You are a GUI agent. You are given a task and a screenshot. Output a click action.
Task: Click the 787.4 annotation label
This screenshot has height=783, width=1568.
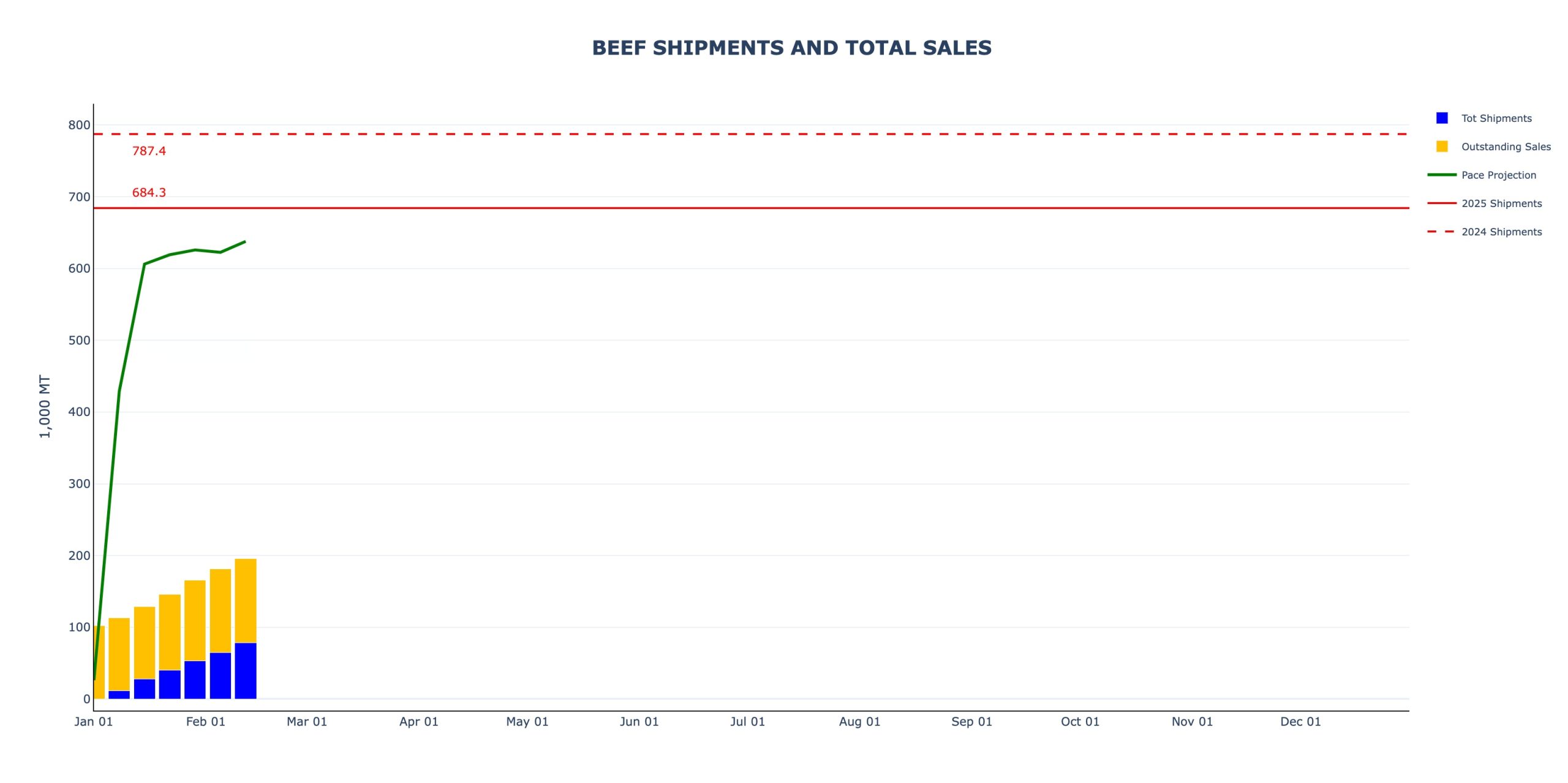click(x=149, y=151)
